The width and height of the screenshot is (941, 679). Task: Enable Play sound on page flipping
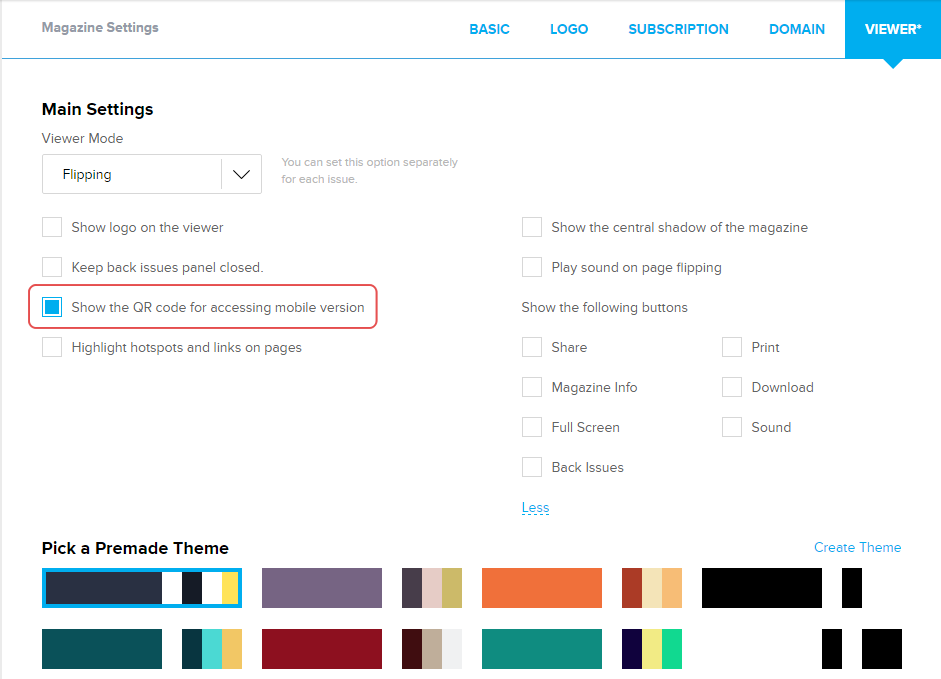532,267
